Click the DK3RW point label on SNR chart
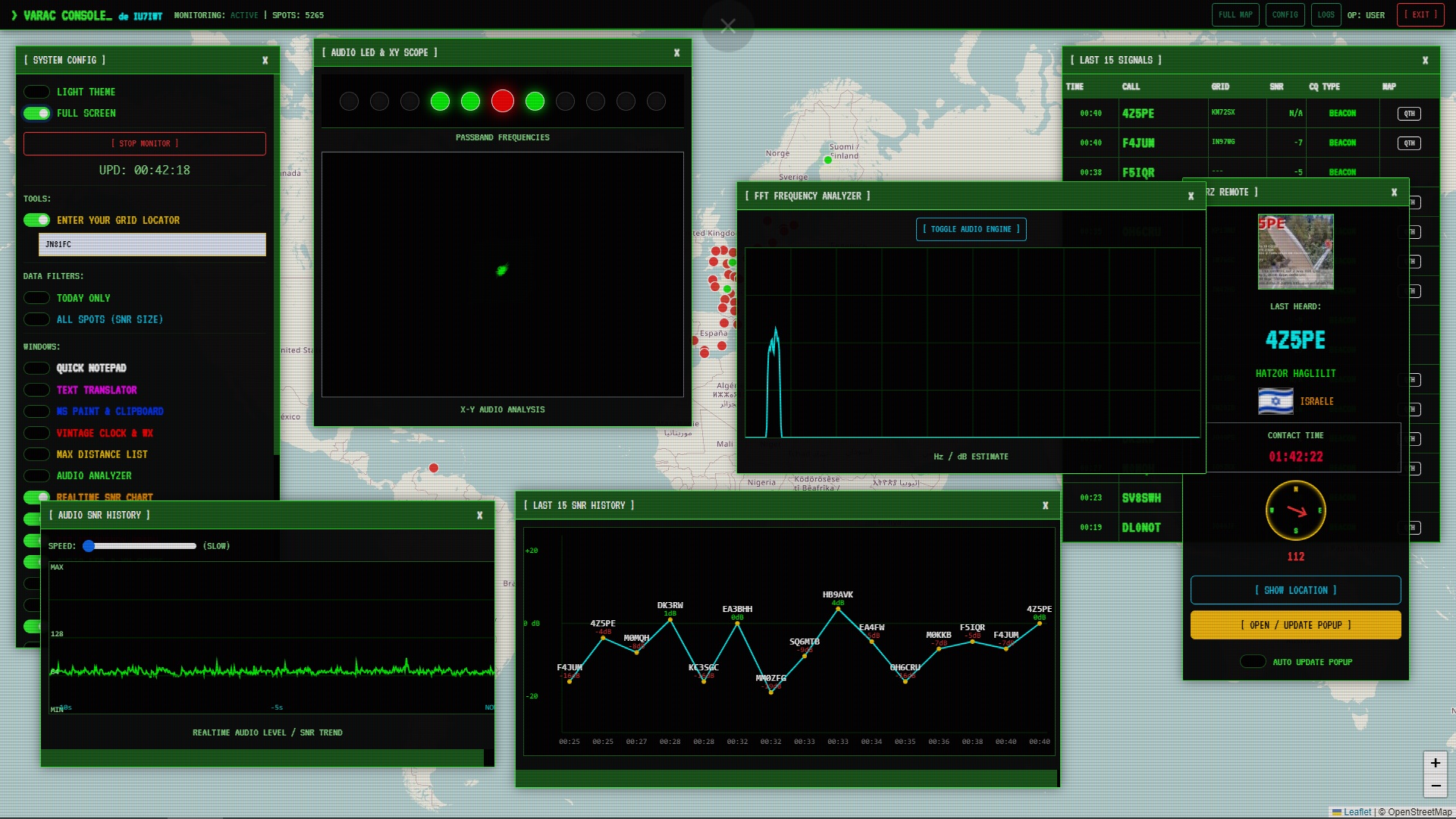Image resolution: width=1456 pixels, height=819 pixels. pyautogui.click(x=670, y=605)
